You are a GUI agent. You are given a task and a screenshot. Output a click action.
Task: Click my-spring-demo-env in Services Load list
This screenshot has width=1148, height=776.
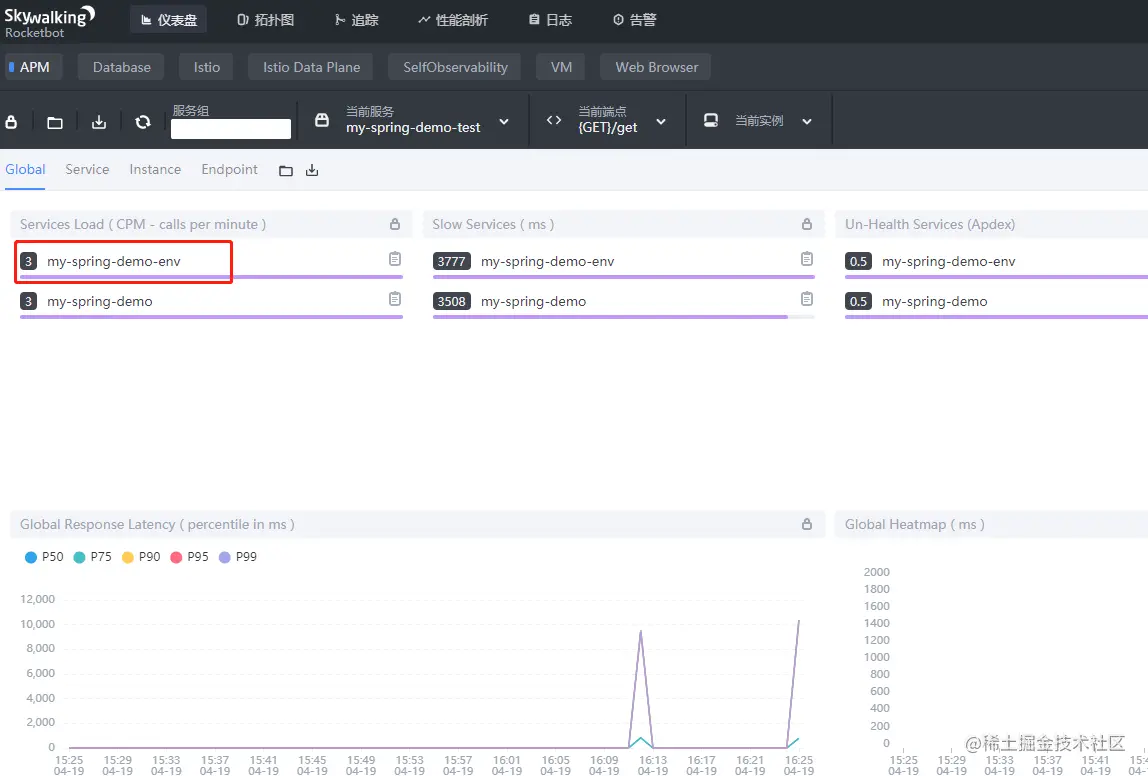[113, 261]
